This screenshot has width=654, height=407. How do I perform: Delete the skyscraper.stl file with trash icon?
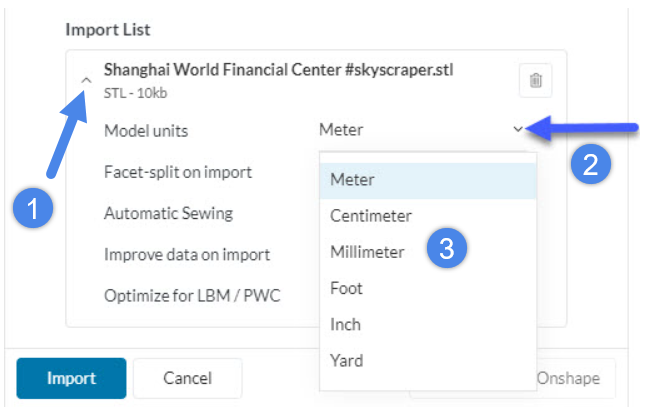pyautogui.click(x=536, y=80)
